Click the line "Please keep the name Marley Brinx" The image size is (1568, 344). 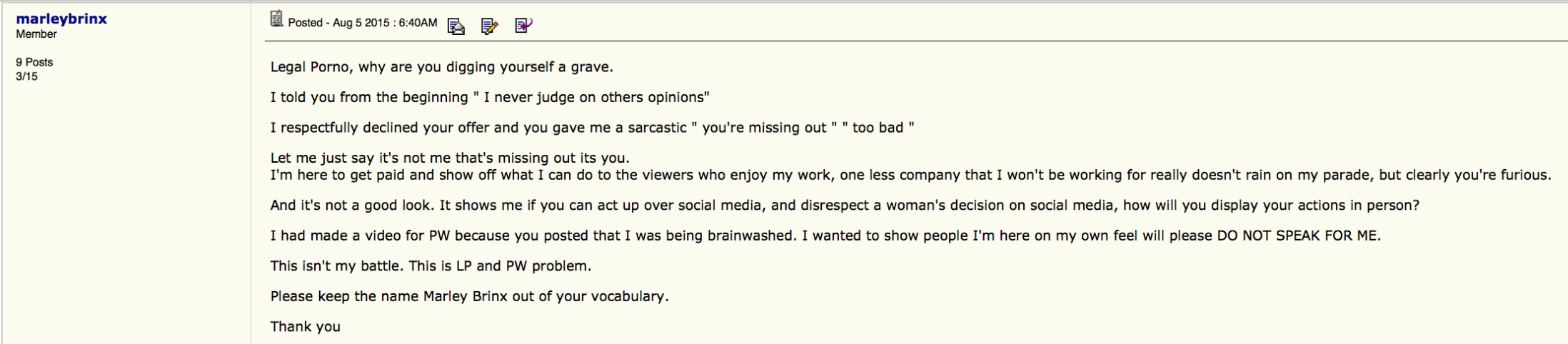click(469, 296)
